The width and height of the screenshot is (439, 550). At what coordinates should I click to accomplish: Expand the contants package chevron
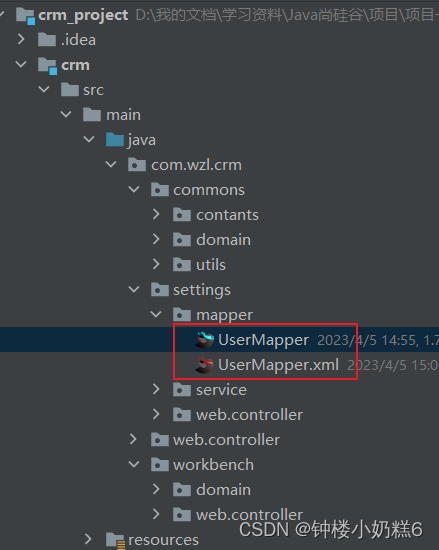pos(156,214)
